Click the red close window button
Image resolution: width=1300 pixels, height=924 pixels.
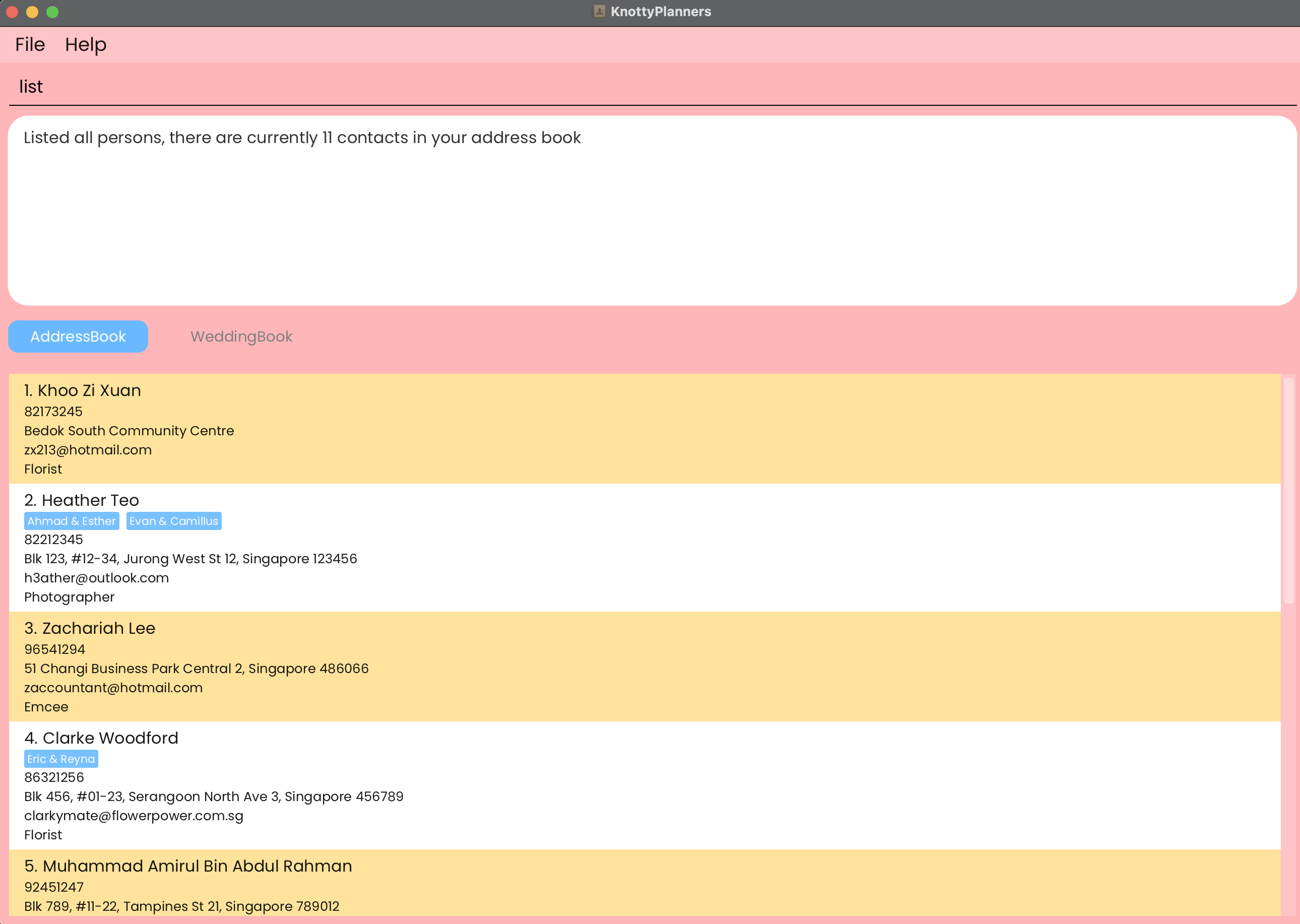coord(12,12)
